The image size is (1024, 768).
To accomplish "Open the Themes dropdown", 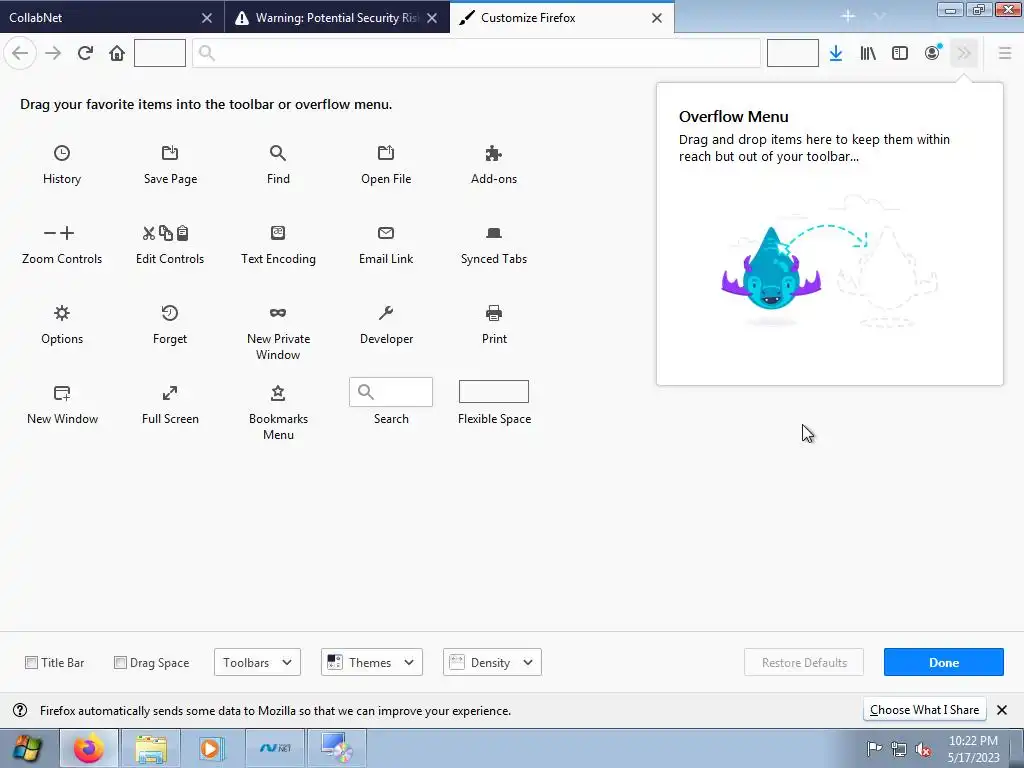I will [x=372, y=662].
